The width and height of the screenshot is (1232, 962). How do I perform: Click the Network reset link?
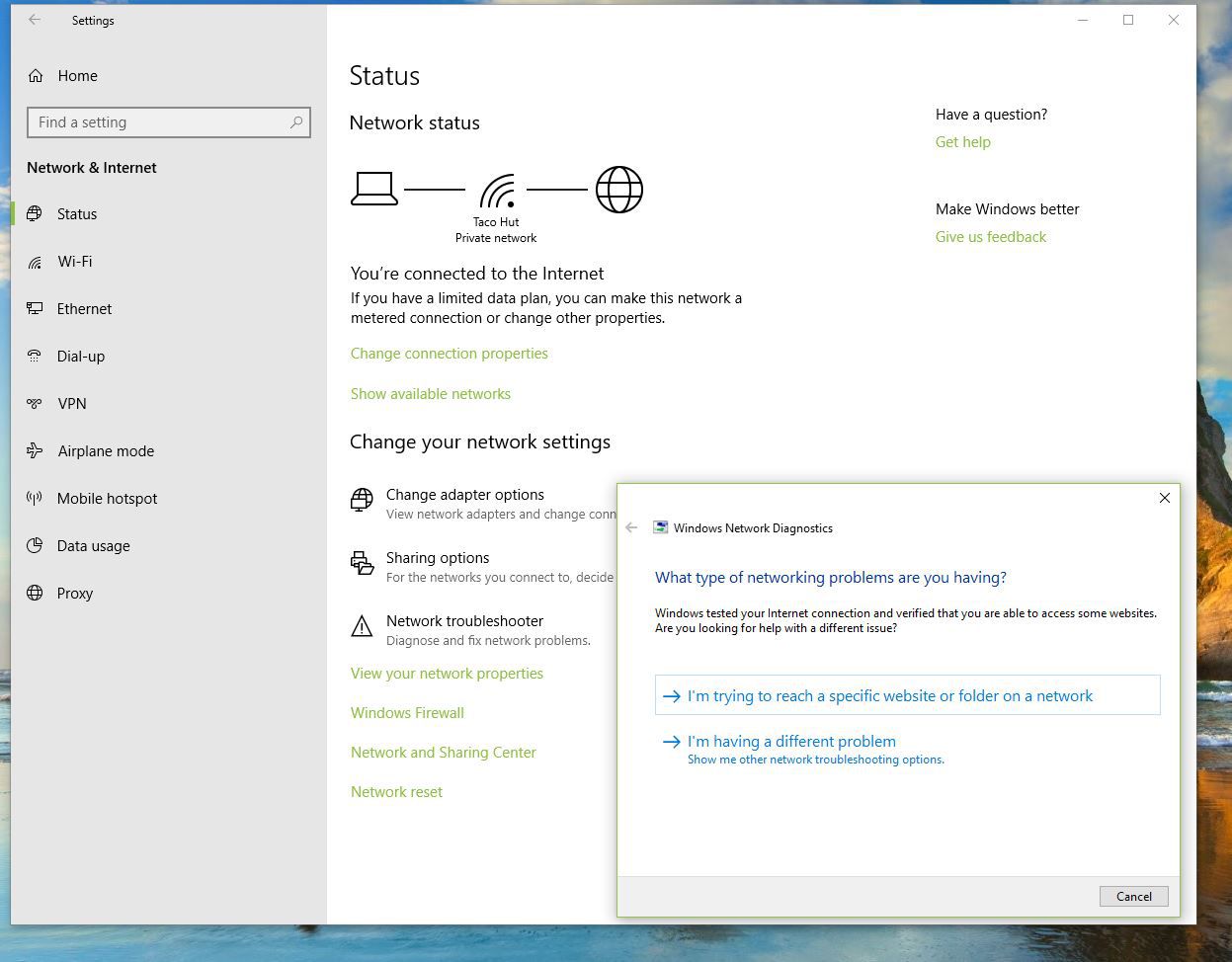396,792
